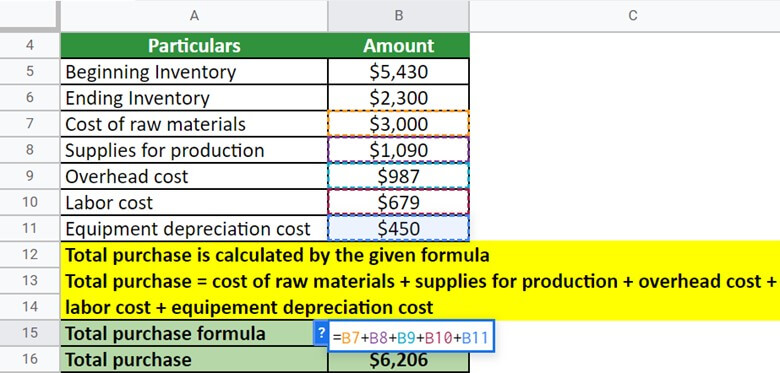Select row 12 header
The width and height of the screenshot is (780, 373).
[x=30, y=255]
